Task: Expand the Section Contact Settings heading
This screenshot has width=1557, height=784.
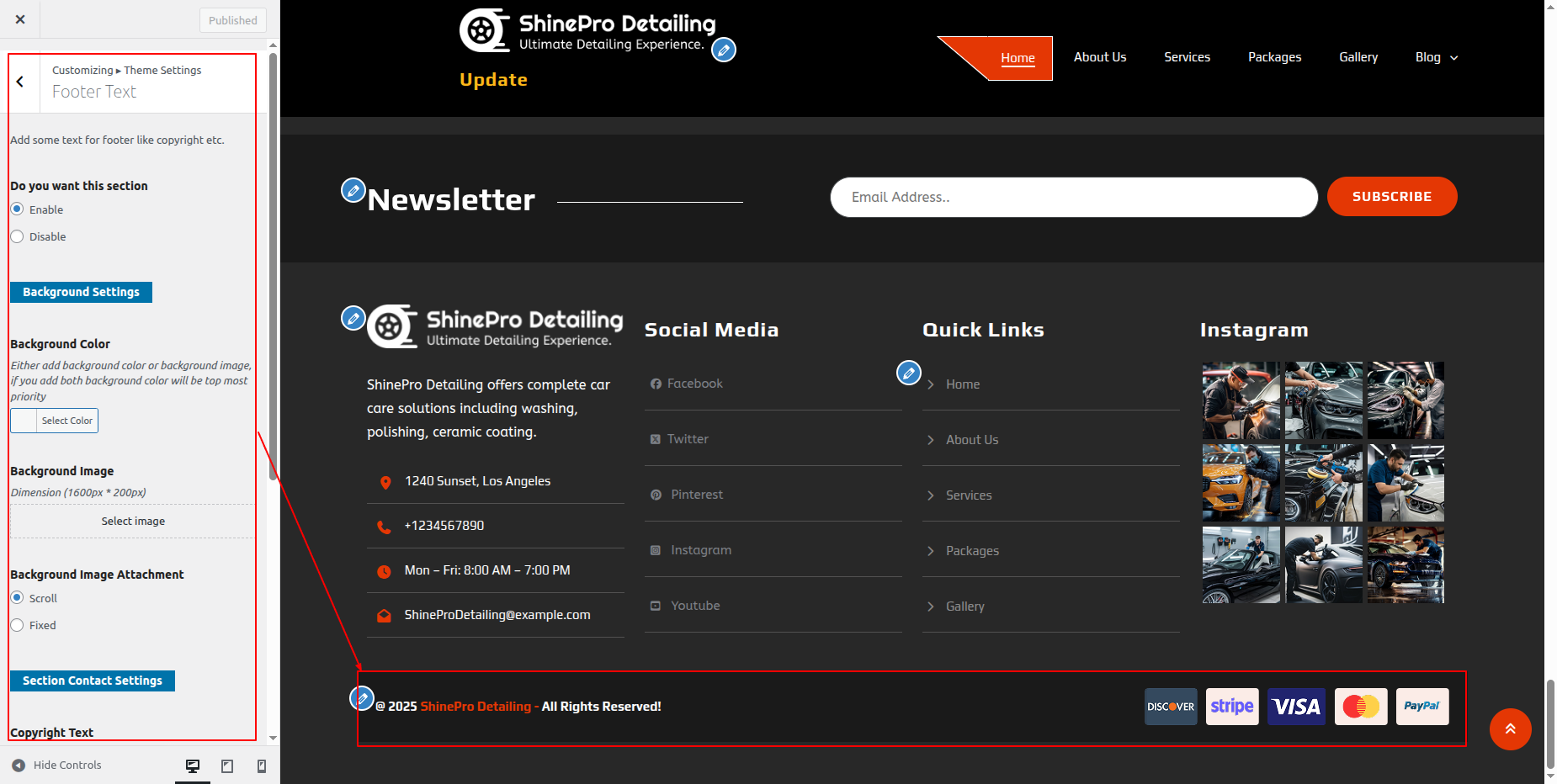Action: (x=93, y=681)
